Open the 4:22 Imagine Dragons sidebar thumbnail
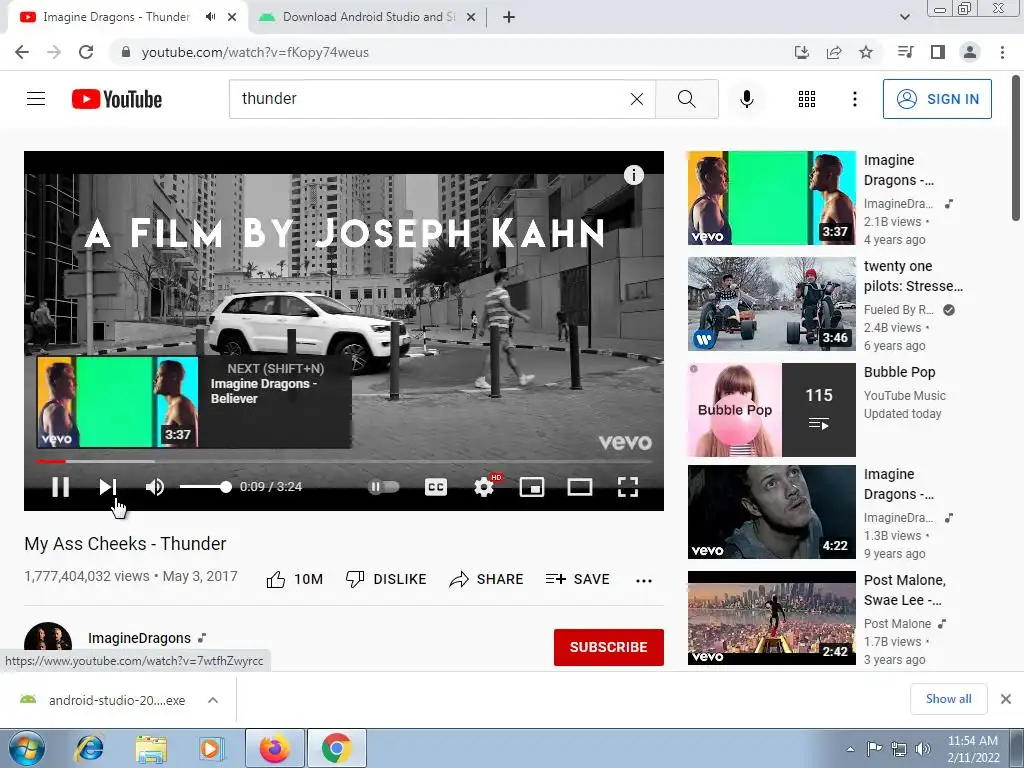 tap(771, 511)
